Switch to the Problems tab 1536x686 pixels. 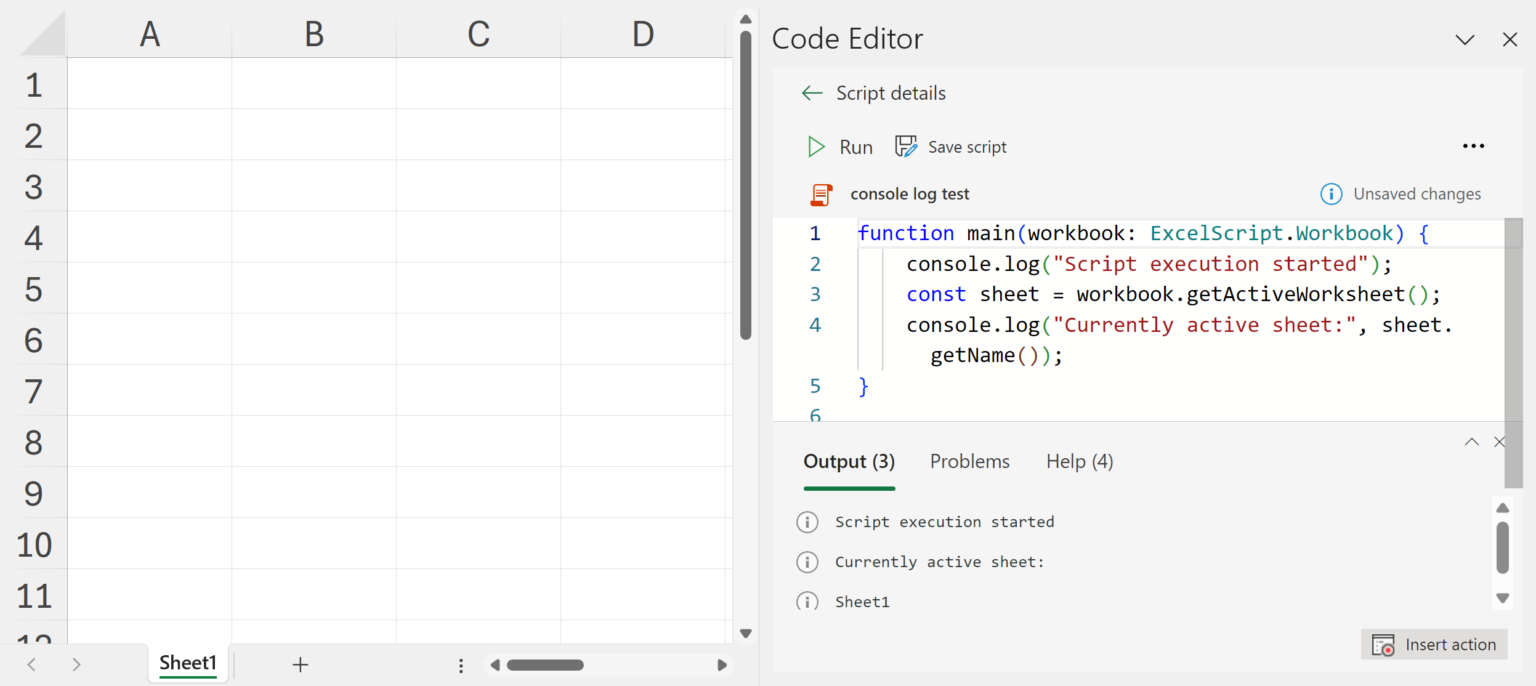[969, 461]
